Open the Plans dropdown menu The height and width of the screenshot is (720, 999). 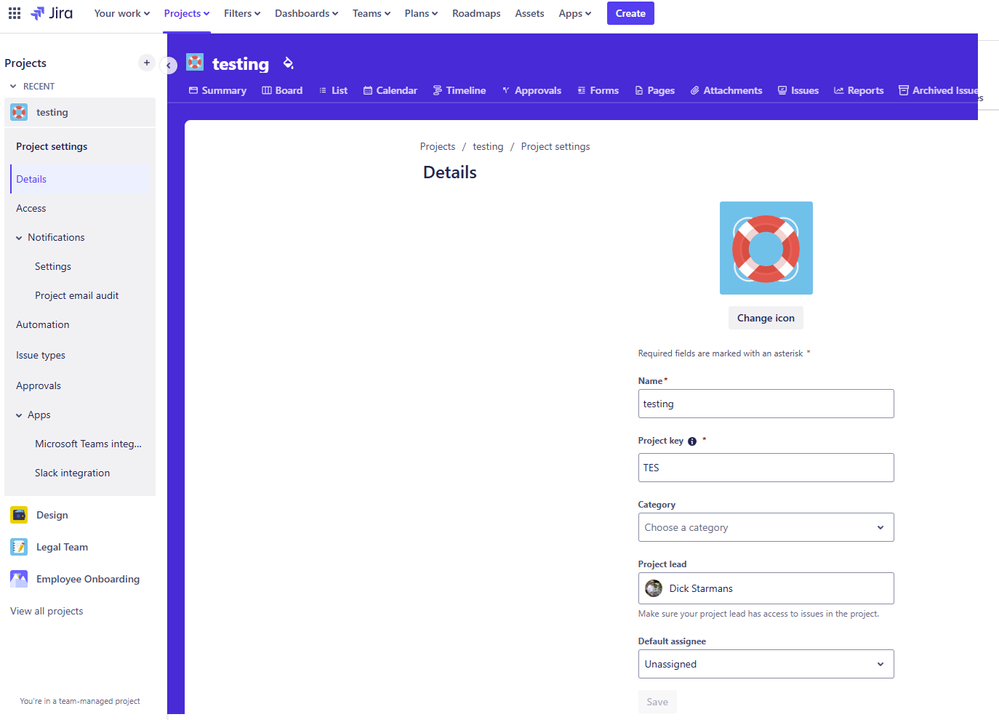[421, 13]
